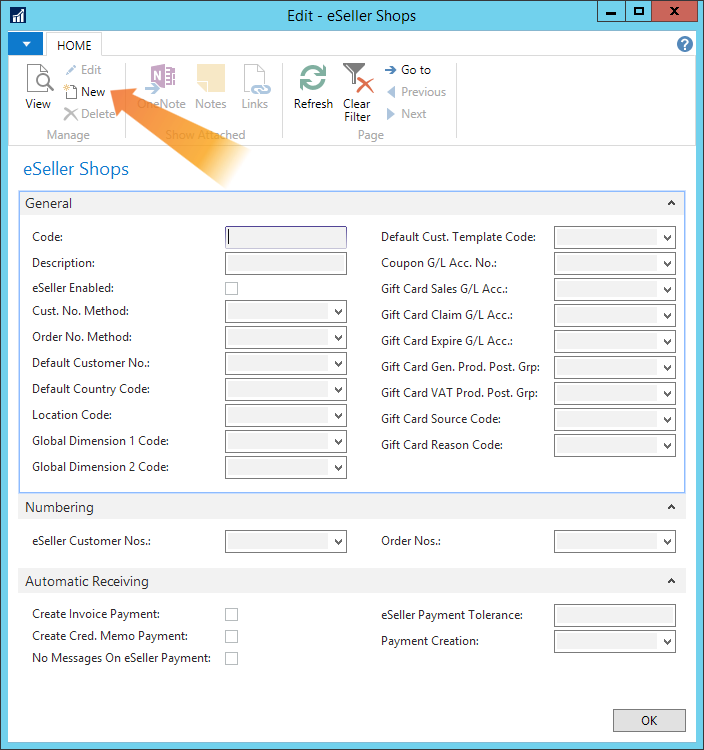Screen dimensions: 704x750
Task: Close the eSeller Shops window
Action: [x=674, y=11]
